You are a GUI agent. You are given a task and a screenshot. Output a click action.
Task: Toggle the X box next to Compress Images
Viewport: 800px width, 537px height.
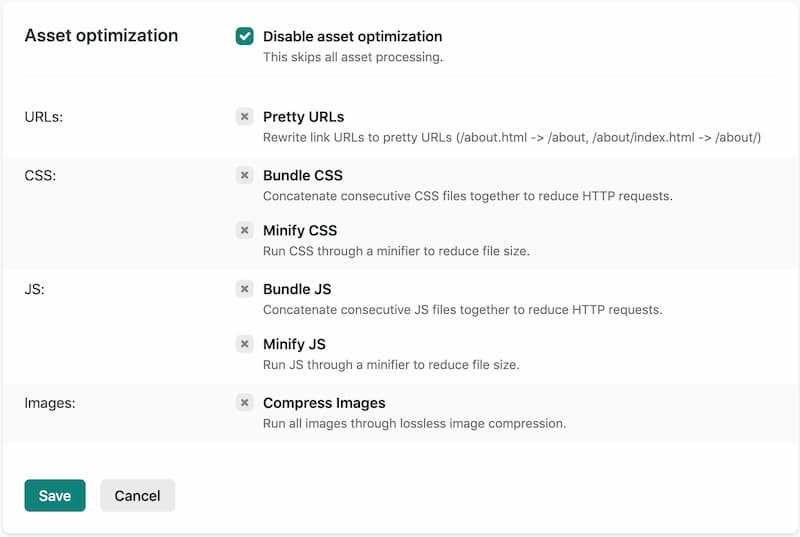[x=245, y=403]
